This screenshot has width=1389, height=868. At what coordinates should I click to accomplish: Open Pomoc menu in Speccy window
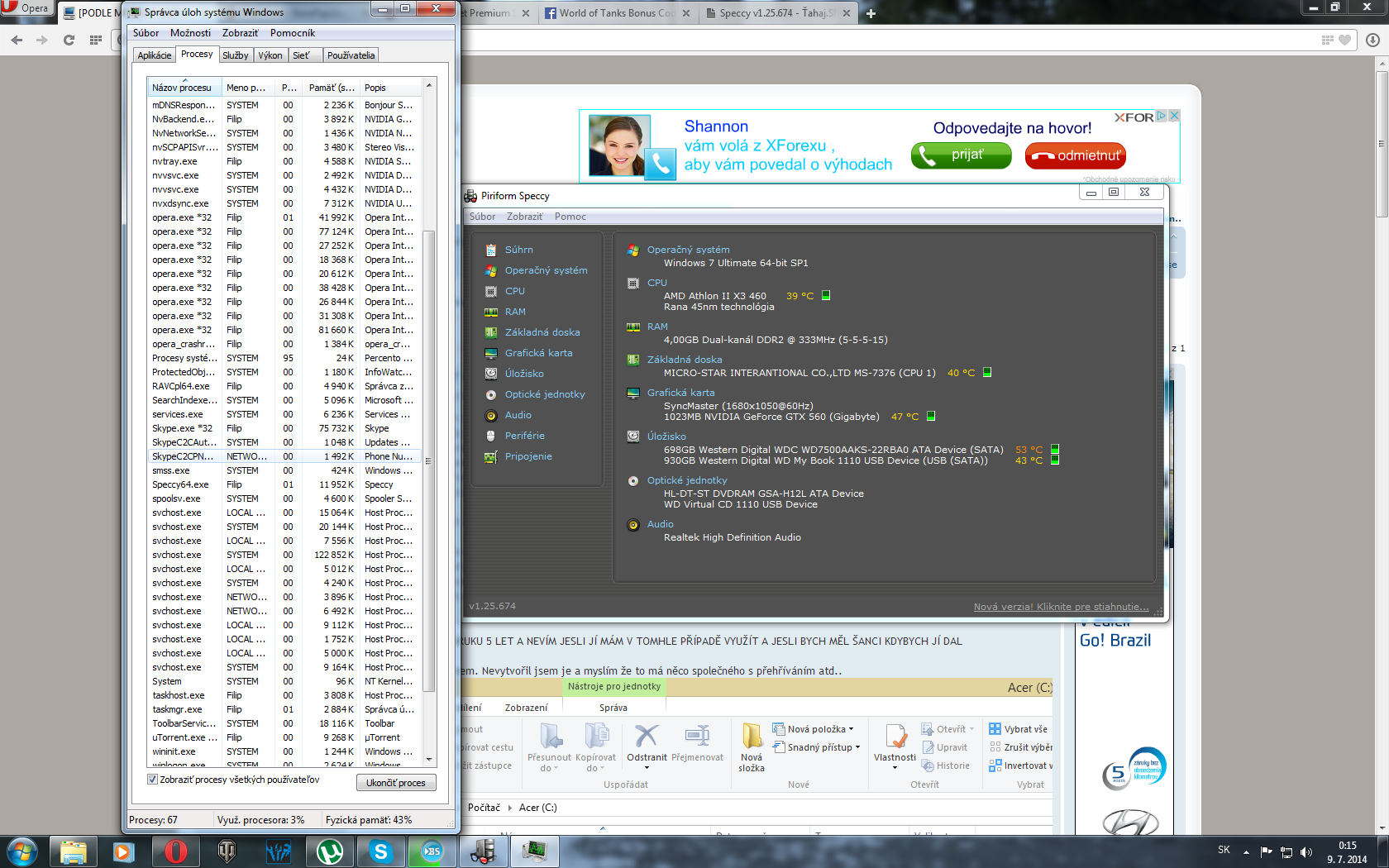[570, 217]
